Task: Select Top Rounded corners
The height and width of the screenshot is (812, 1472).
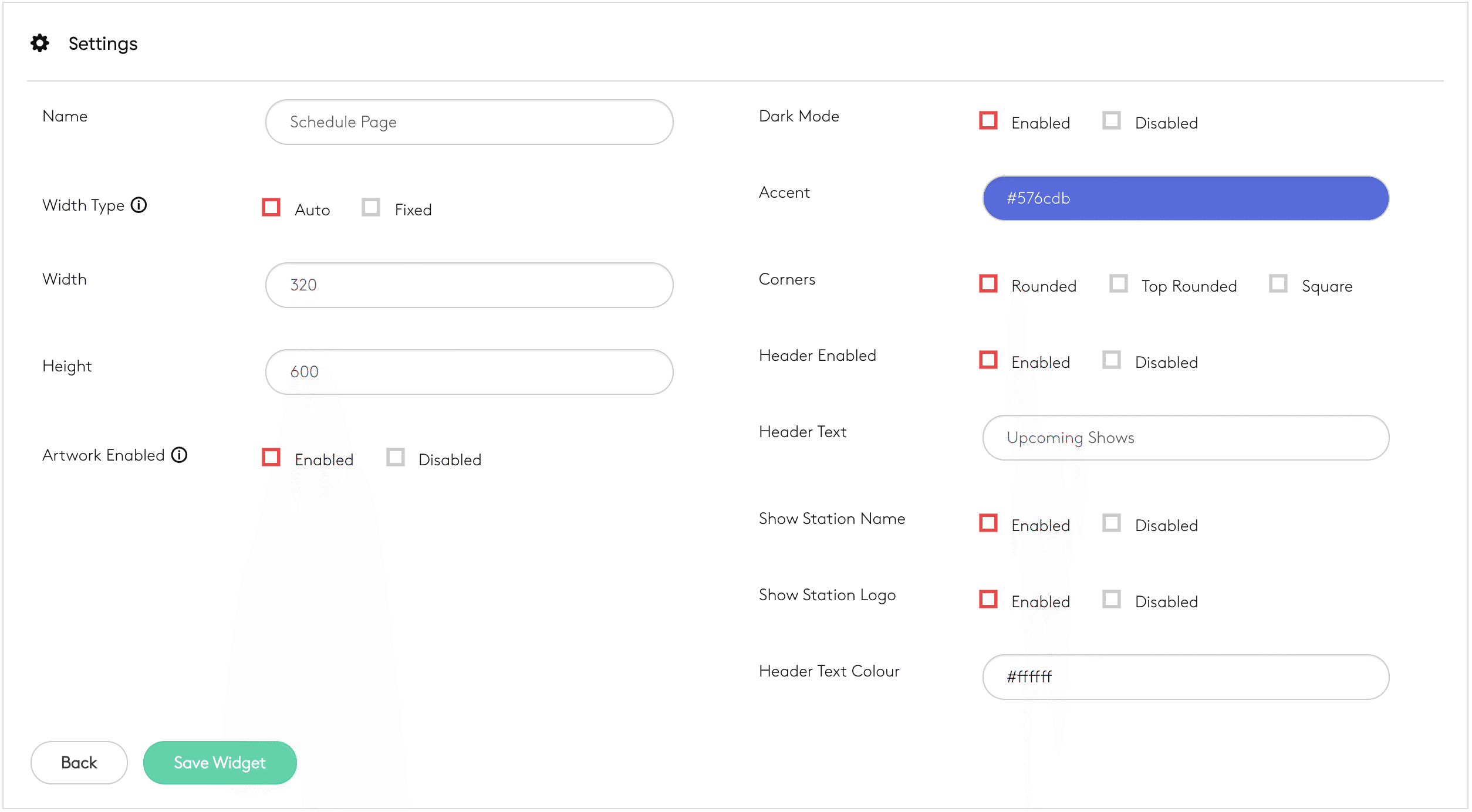Action: click(x=1119, y=283)
